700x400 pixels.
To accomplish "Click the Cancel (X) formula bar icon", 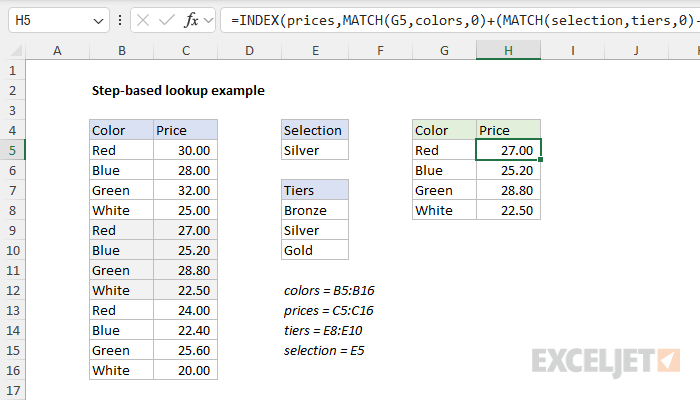I will pos(143,20).
